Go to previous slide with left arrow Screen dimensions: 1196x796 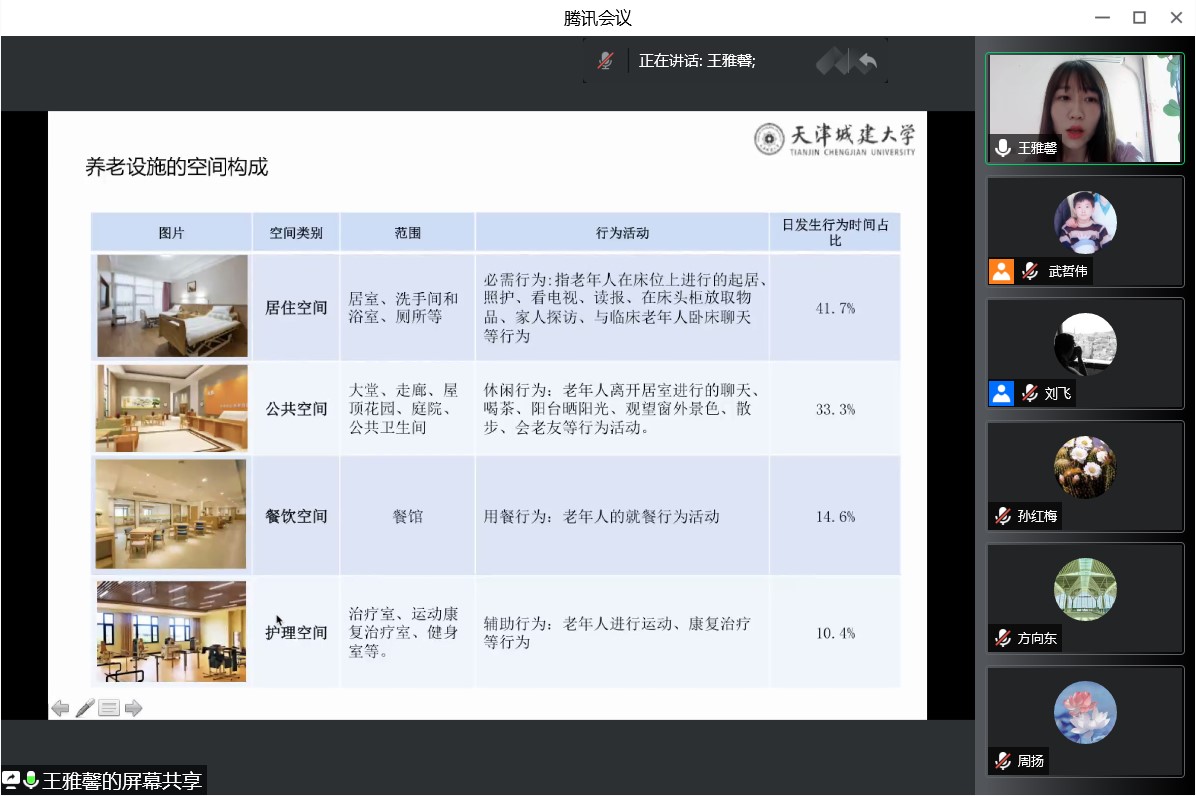pyautogui.click(x=60, y=708)
